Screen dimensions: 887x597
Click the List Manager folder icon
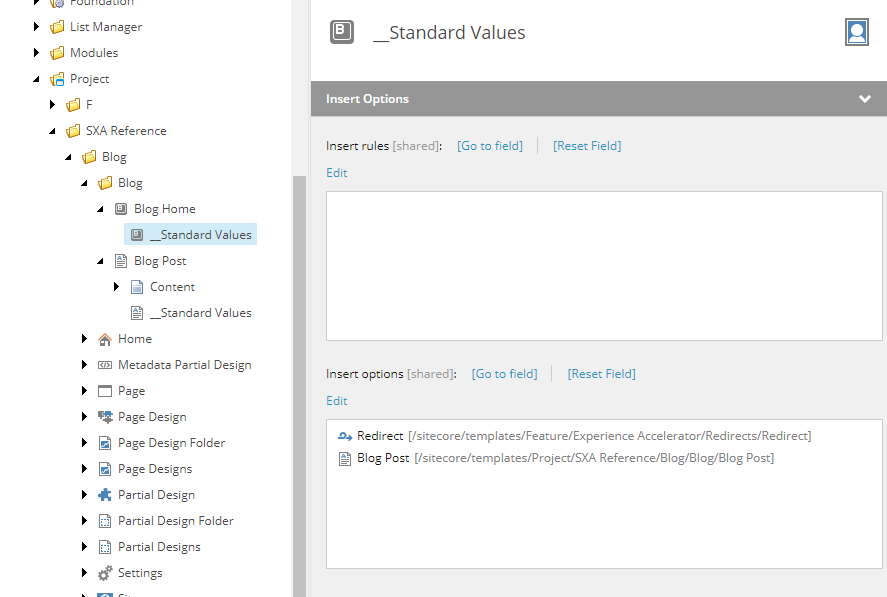coord(57,27)
